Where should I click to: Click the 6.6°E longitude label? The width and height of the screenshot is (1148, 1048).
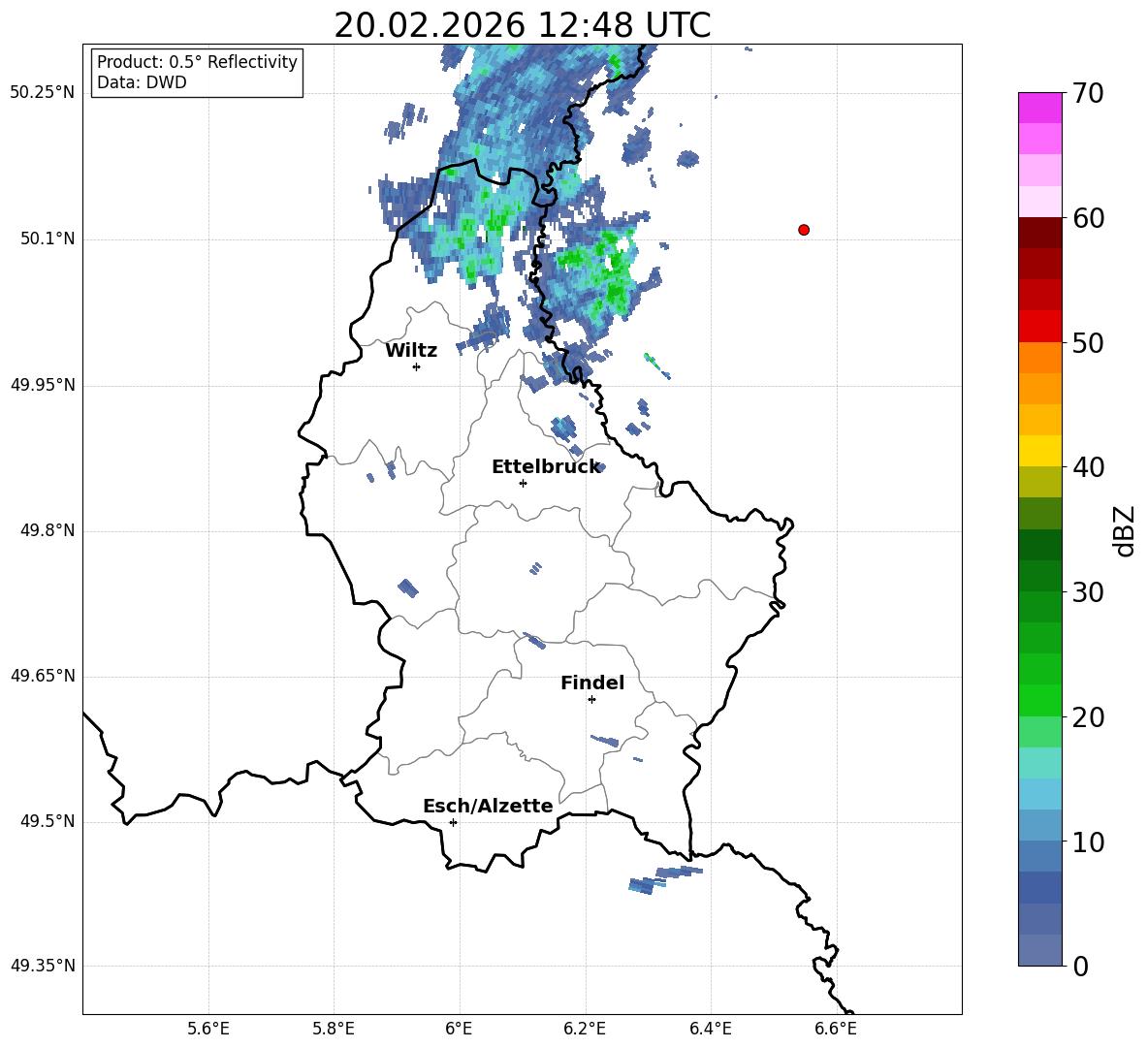(x=836, y=1029)
